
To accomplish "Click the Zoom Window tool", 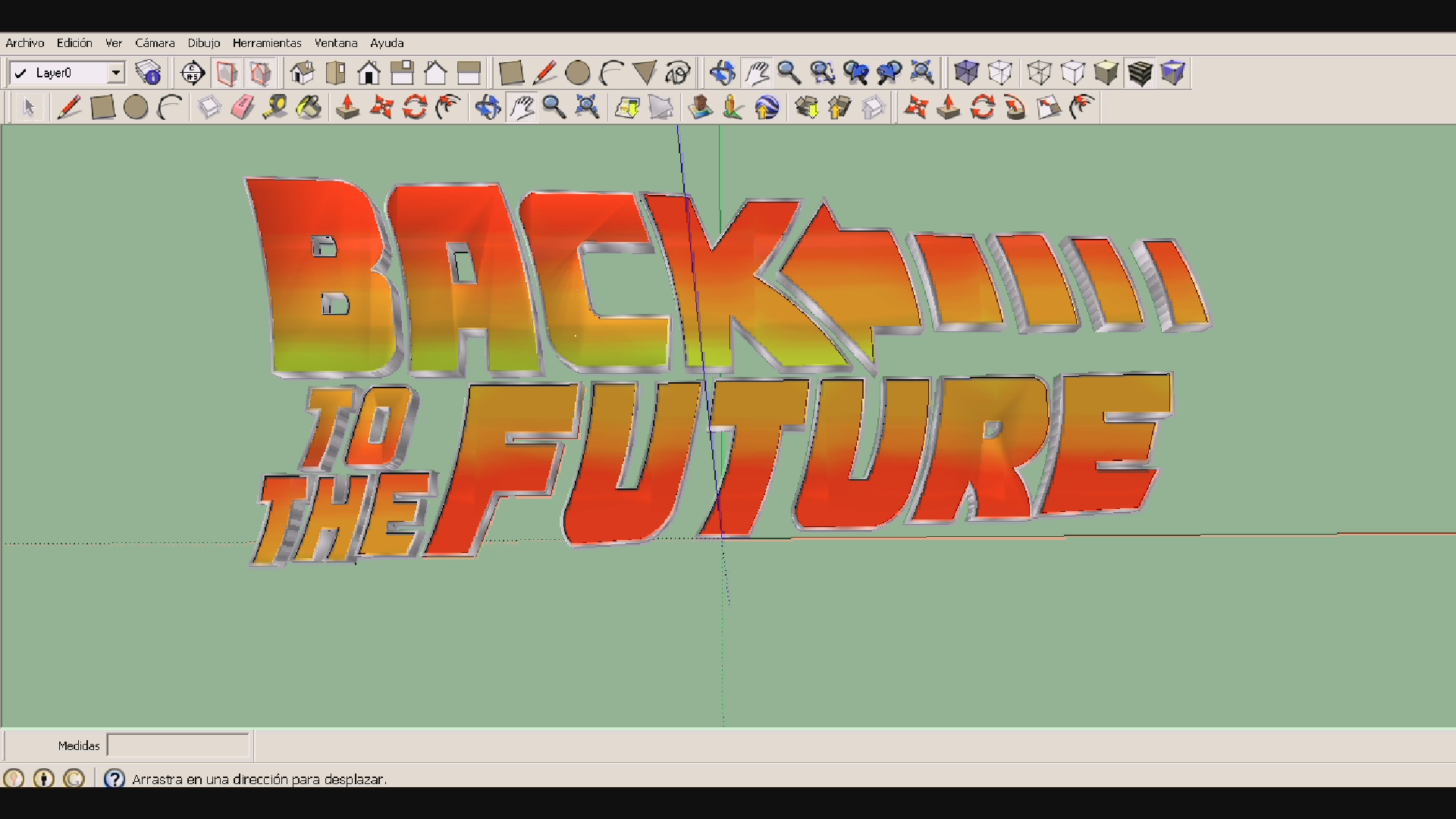I will point(823,73).
